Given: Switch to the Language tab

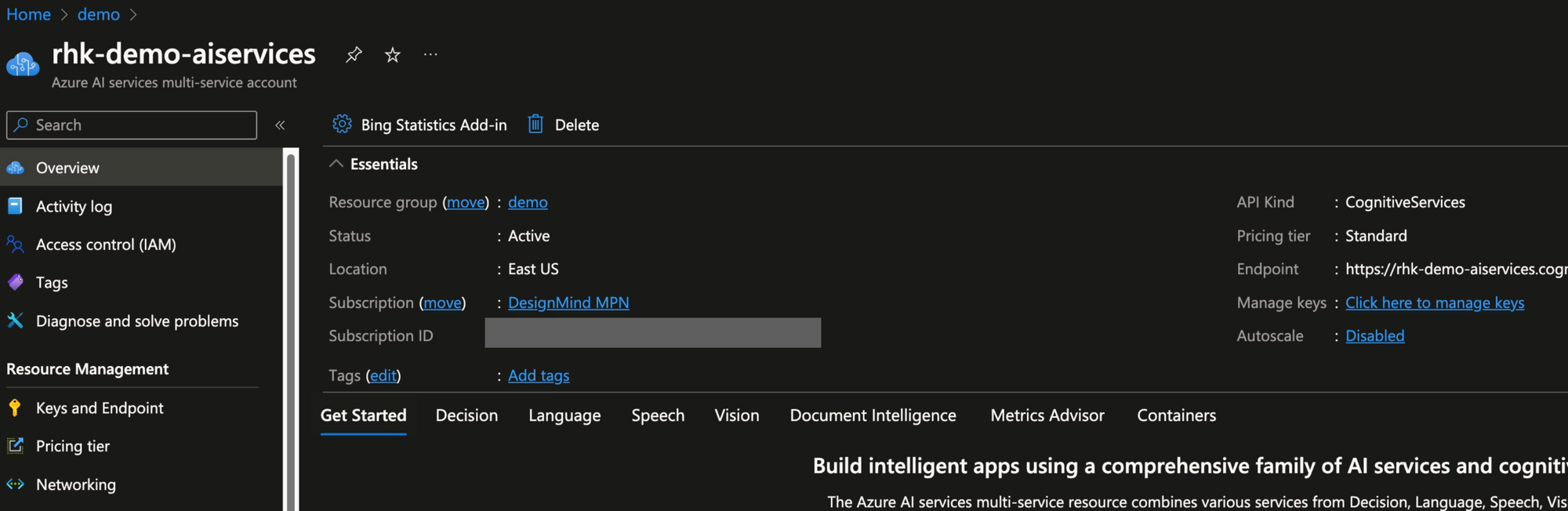Looking at the screenshot, I should pos(564,415).
